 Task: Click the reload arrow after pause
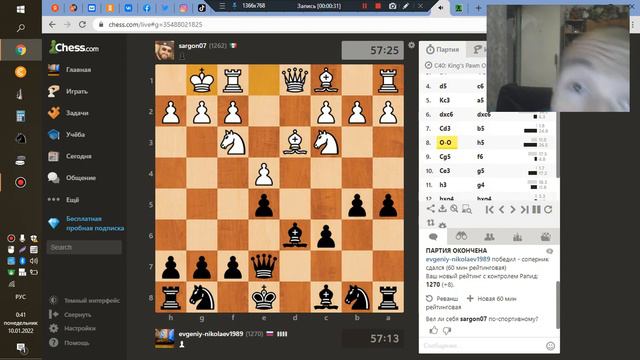click(x=548, y=209)
